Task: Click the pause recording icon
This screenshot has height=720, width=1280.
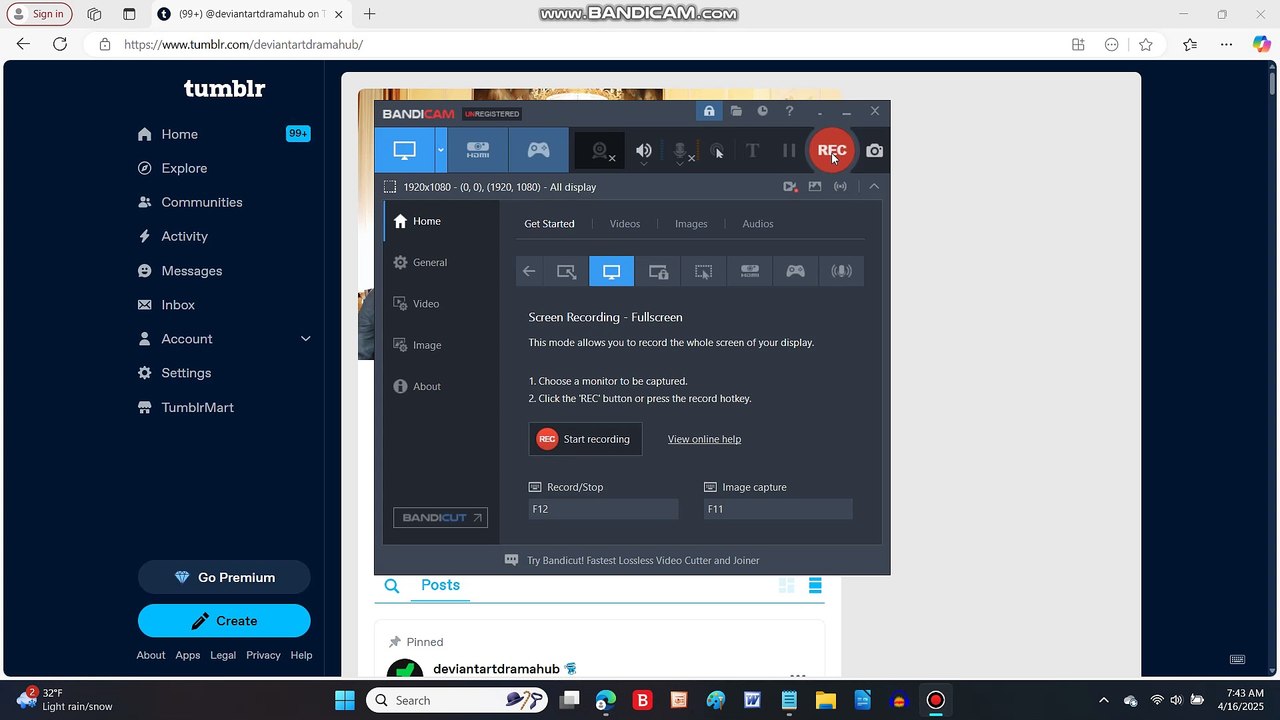Action: pyautogui.click(x=789, y=150)
